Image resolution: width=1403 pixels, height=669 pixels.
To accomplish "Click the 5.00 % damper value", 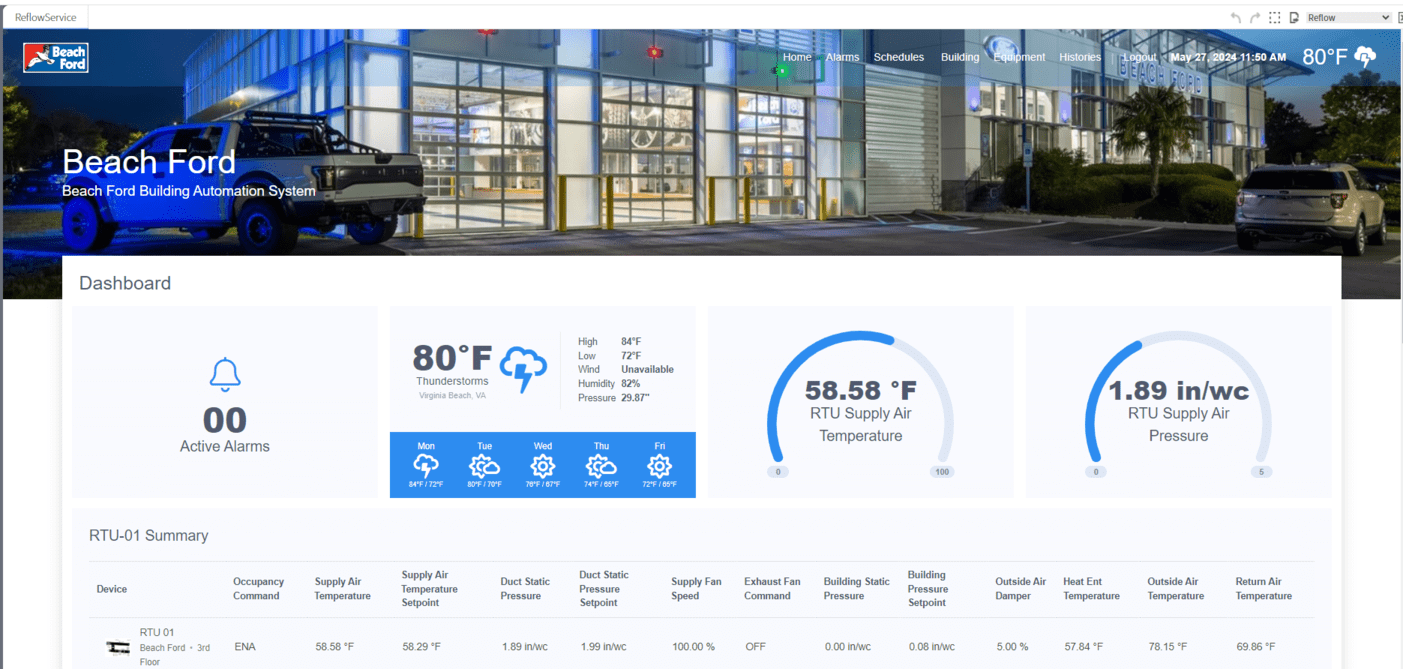I will [x=1011, y=647].
